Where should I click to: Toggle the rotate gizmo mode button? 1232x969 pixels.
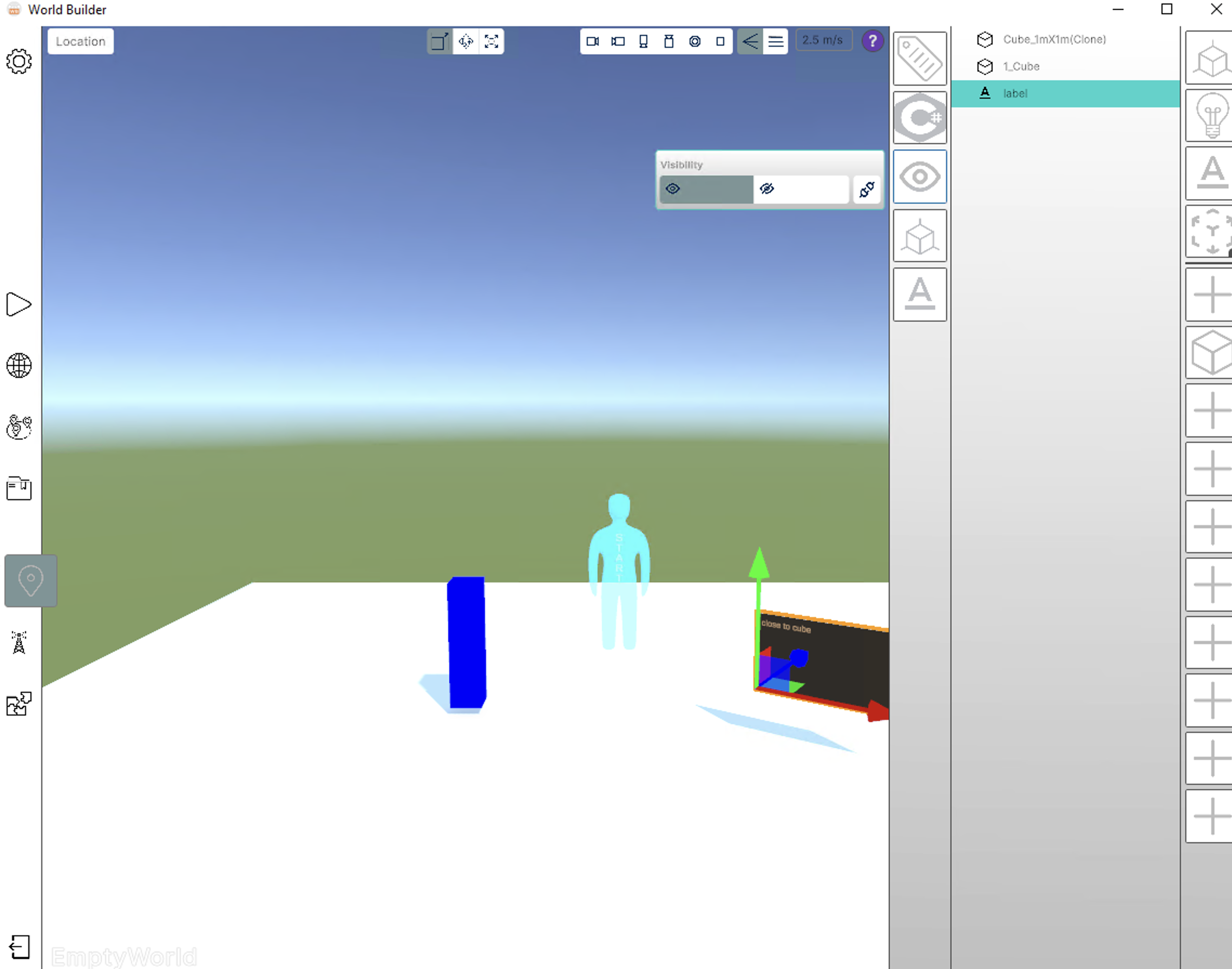[x=465, y=41]
